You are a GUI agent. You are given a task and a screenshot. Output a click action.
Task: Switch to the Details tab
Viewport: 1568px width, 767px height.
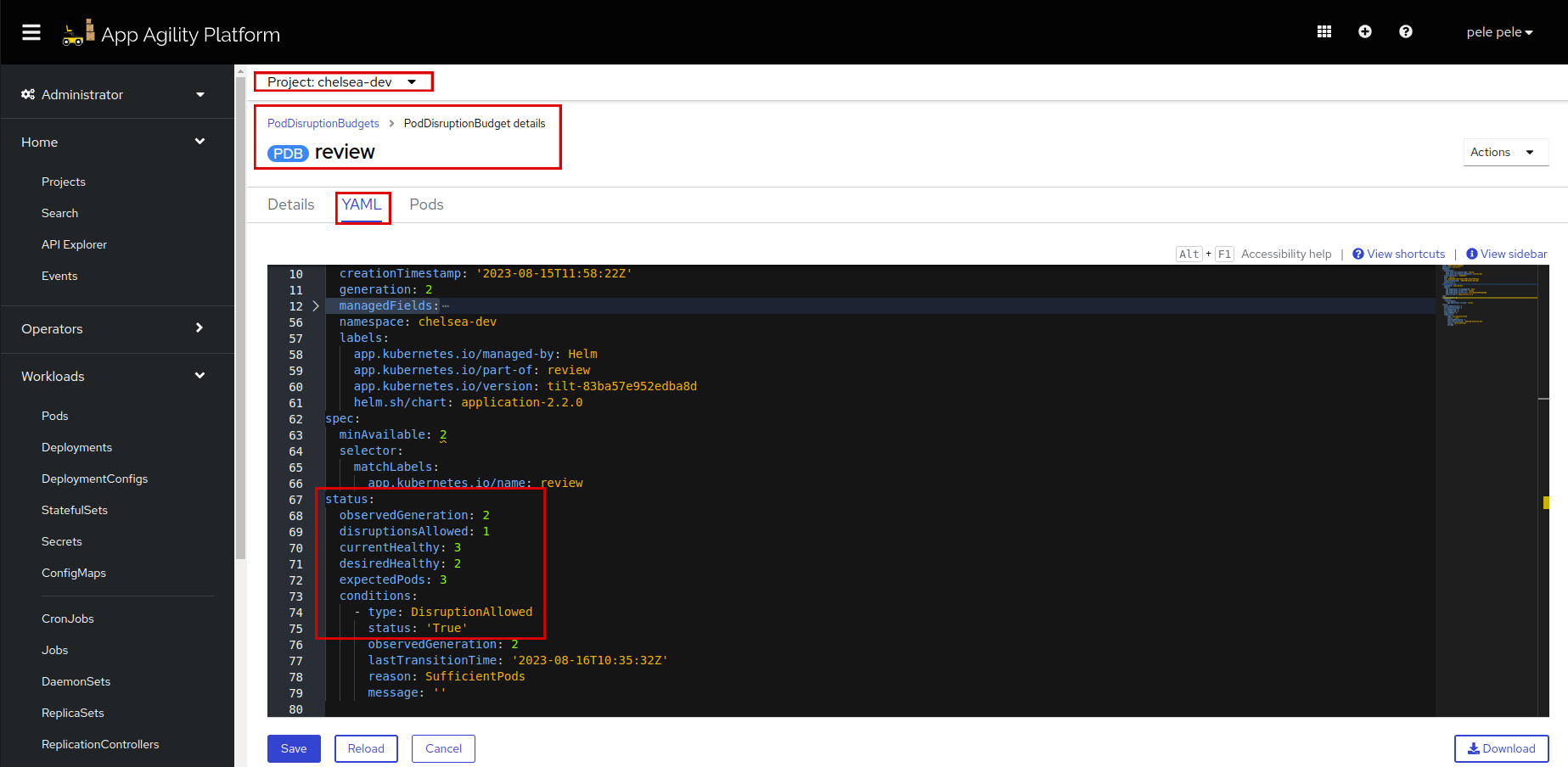click(x=290, y=204)
